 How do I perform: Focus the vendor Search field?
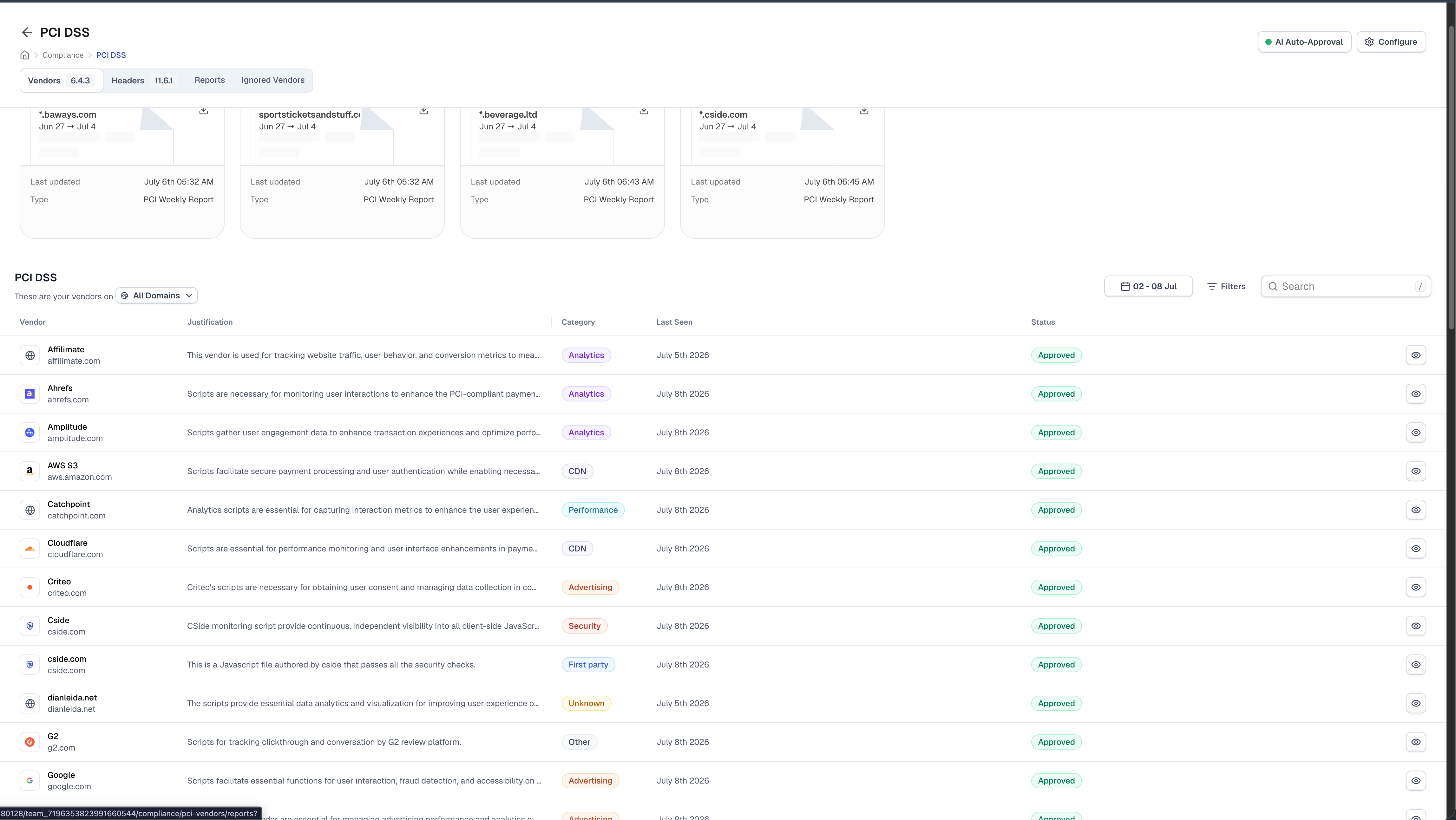[x=1345, y=287]
